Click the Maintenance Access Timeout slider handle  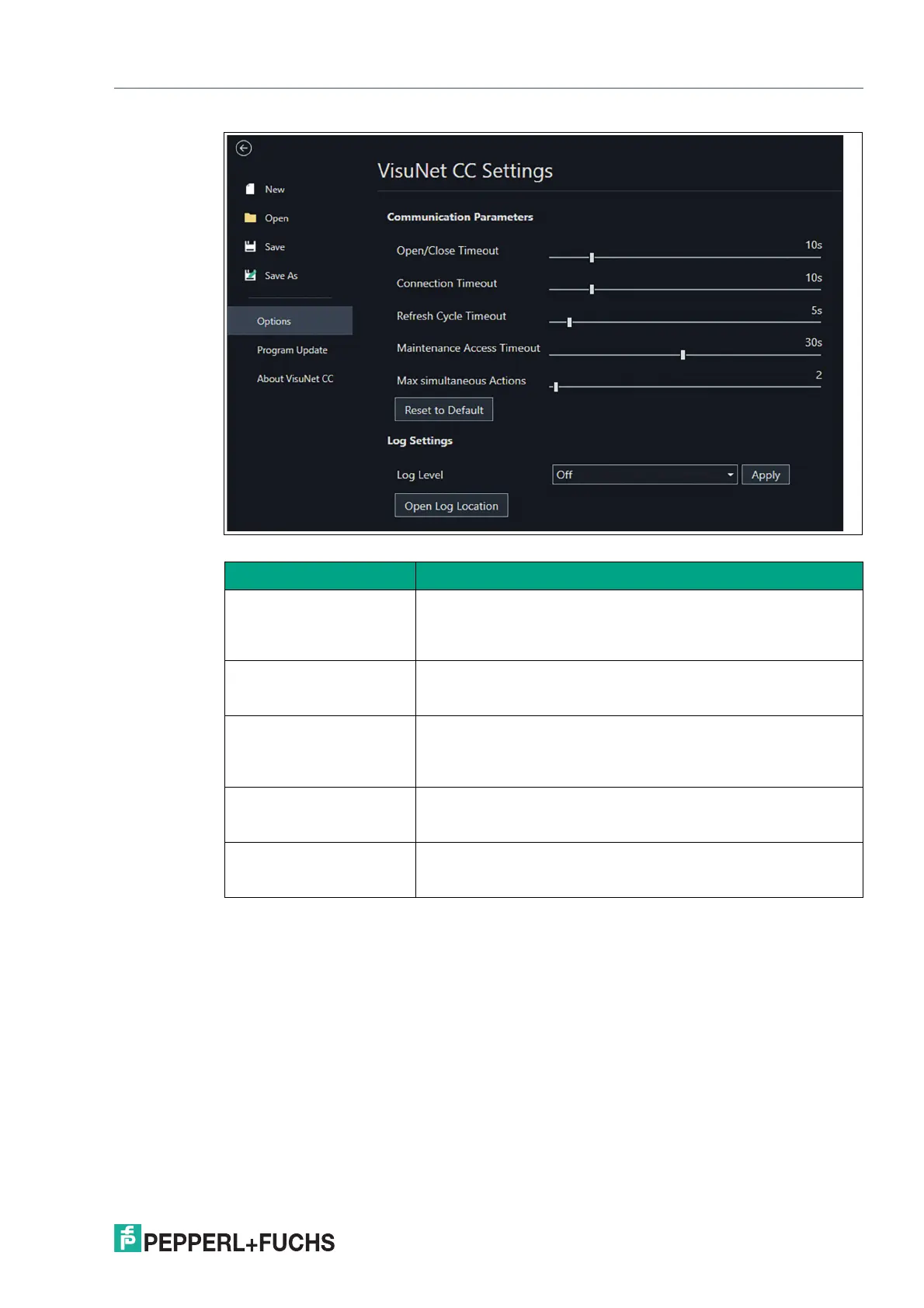point(683,355)
